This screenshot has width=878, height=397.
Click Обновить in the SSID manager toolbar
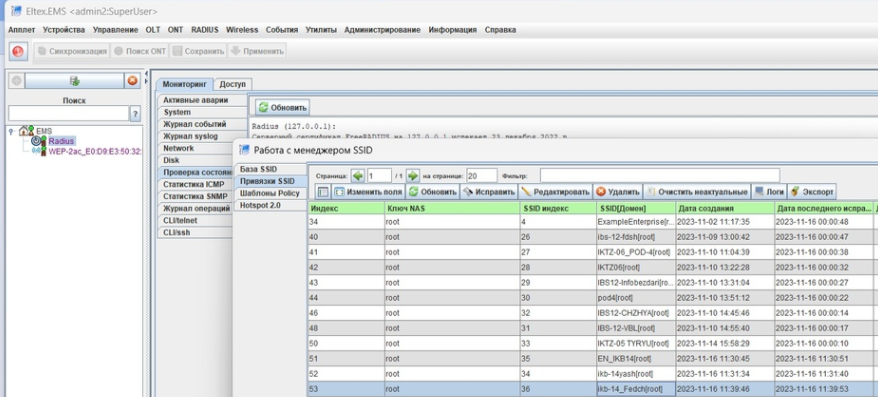pyautogui.click(x=432, y=192)
